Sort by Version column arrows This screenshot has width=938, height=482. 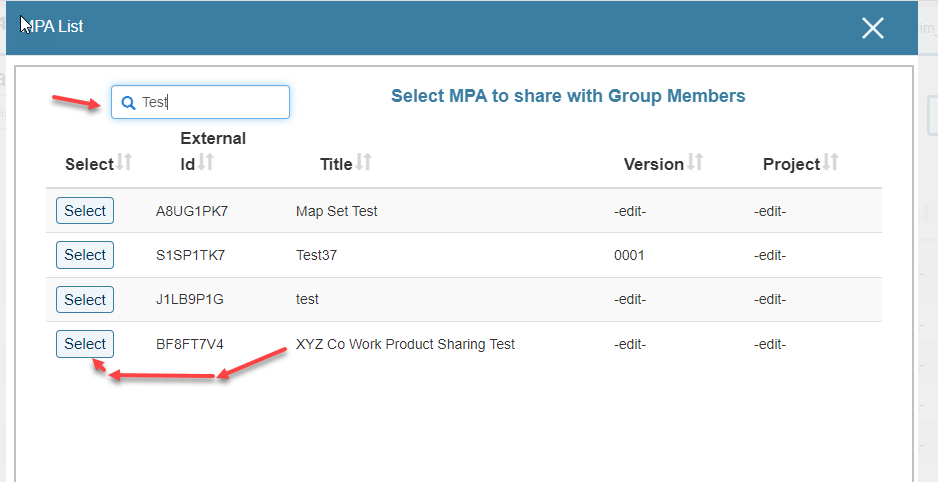(695, 162)
